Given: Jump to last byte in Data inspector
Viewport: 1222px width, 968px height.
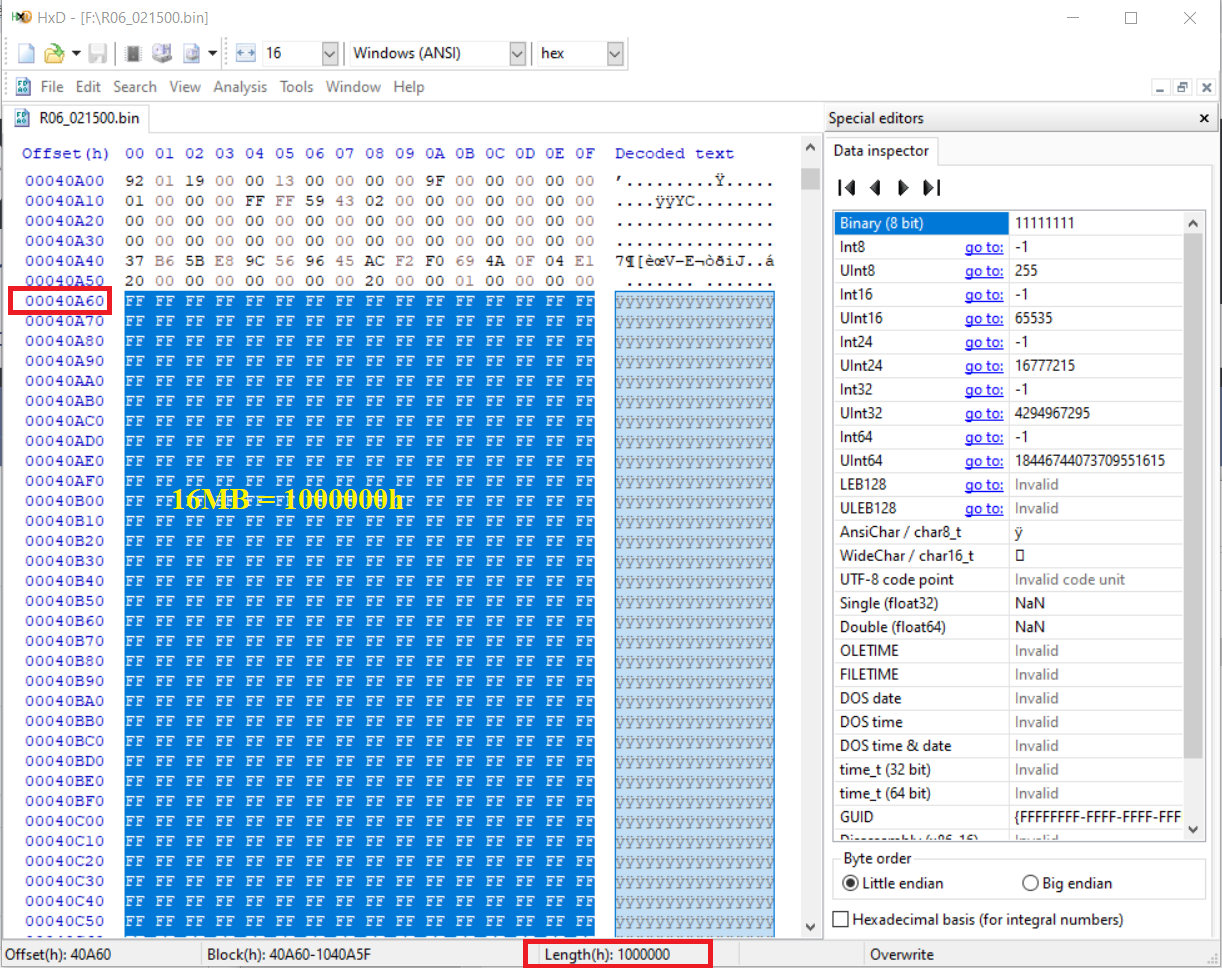Looking at the screenshot, I should [x=932, y=187].
